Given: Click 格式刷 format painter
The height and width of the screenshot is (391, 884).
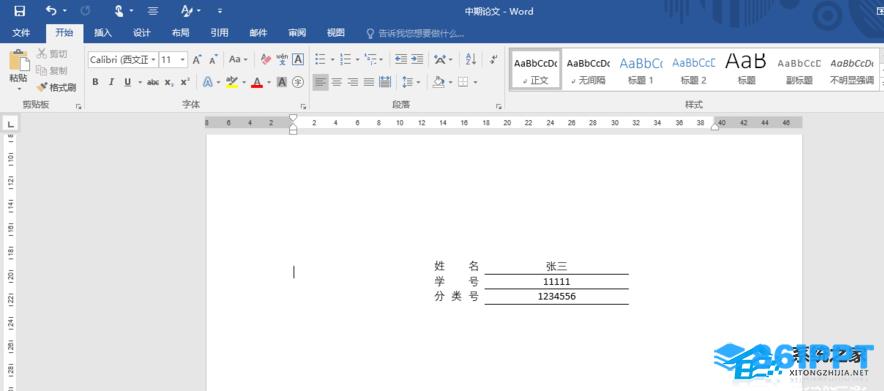Looking at the screenshot, I should tap(56, 87).
